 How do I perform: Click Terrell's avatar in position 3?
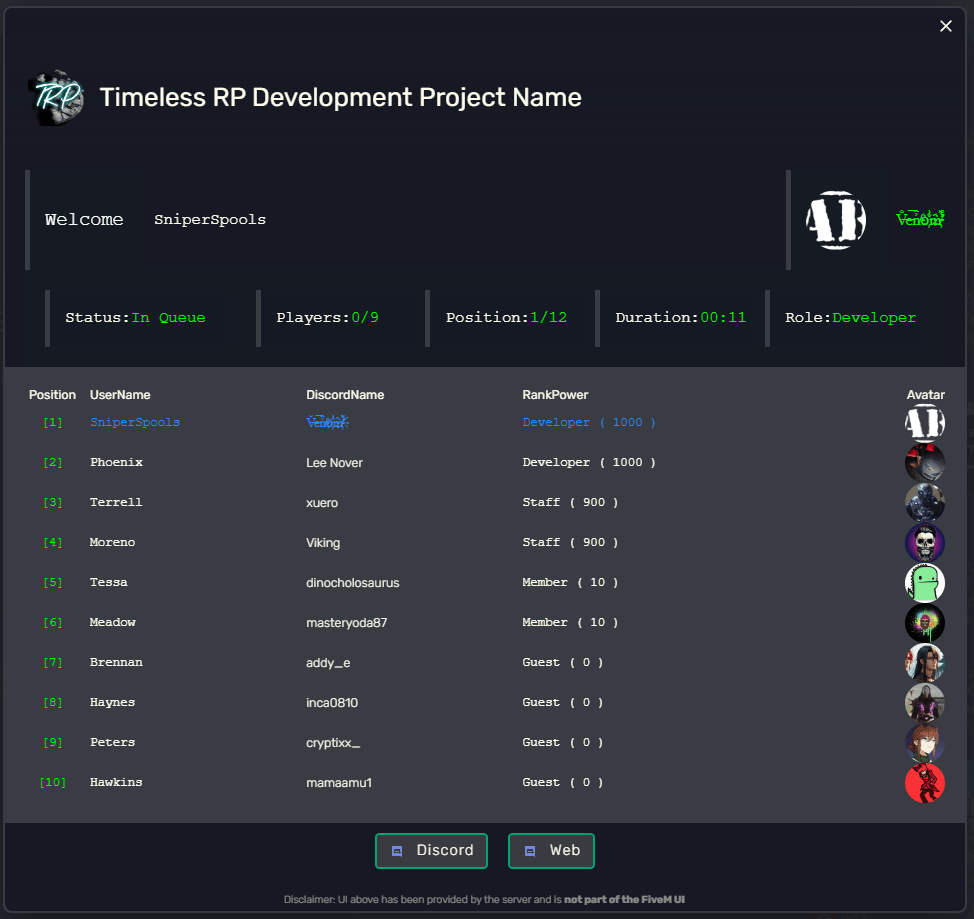(924, 502)
